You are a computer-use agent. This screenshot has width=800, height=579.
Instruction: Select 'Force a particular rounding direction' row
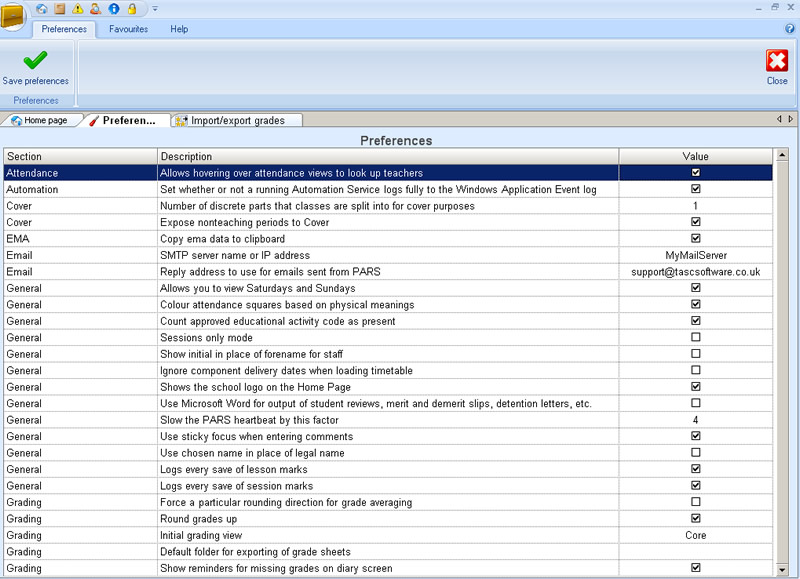point(388,502)
